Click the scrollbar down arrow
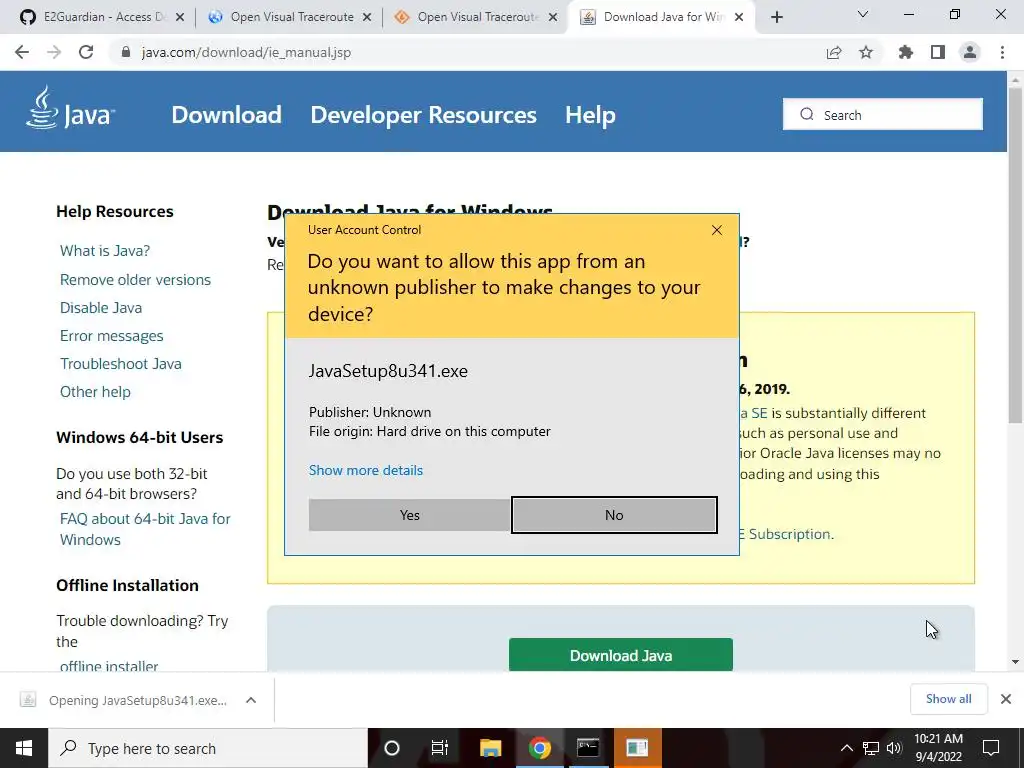The width and height of the screenshot is (1024, 768). pyautogui.click(x=1015, y=662)
